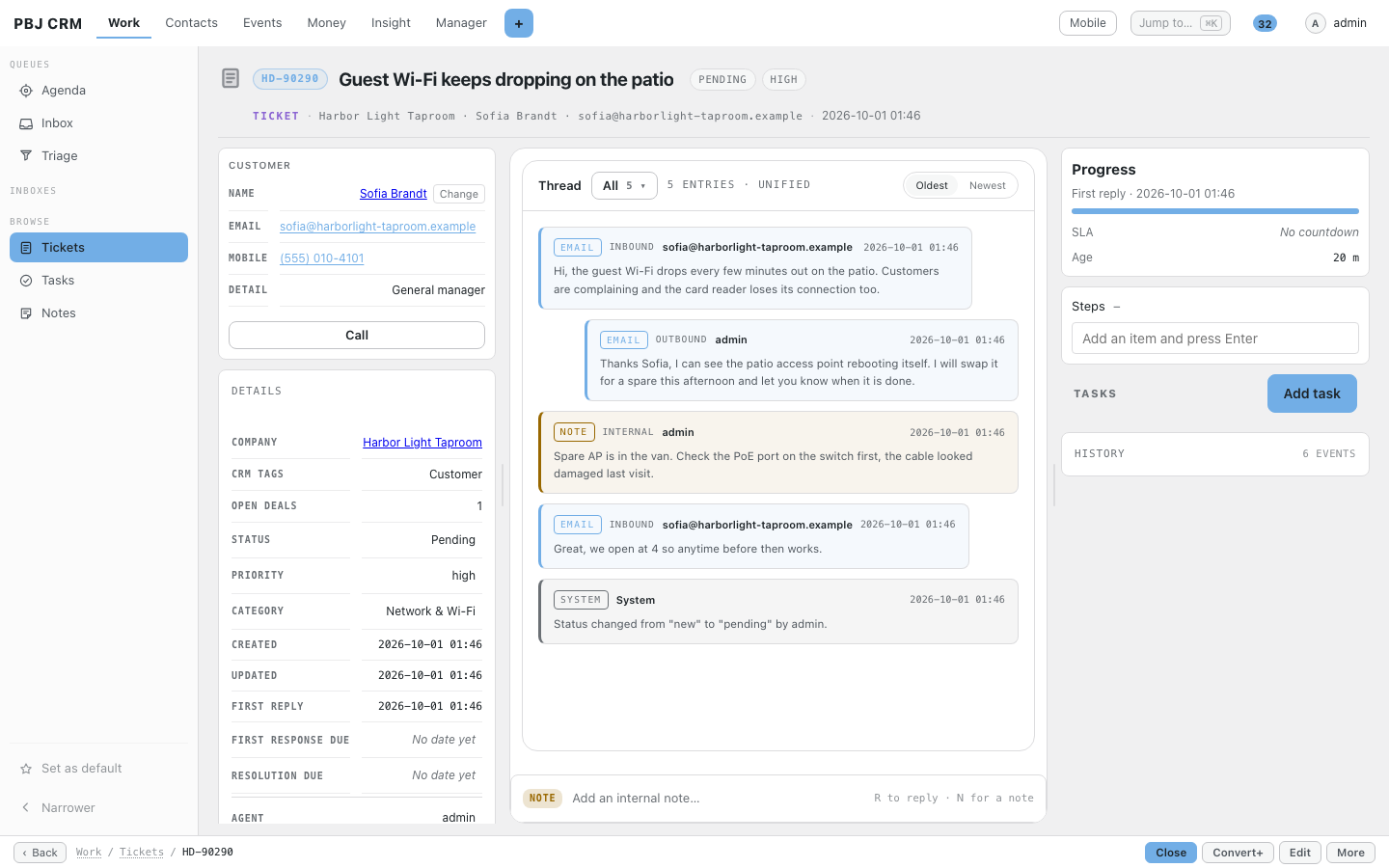Click the Set as default star icon
Image resolution: width=1389 pixels, height=868 pixels.
26,769
